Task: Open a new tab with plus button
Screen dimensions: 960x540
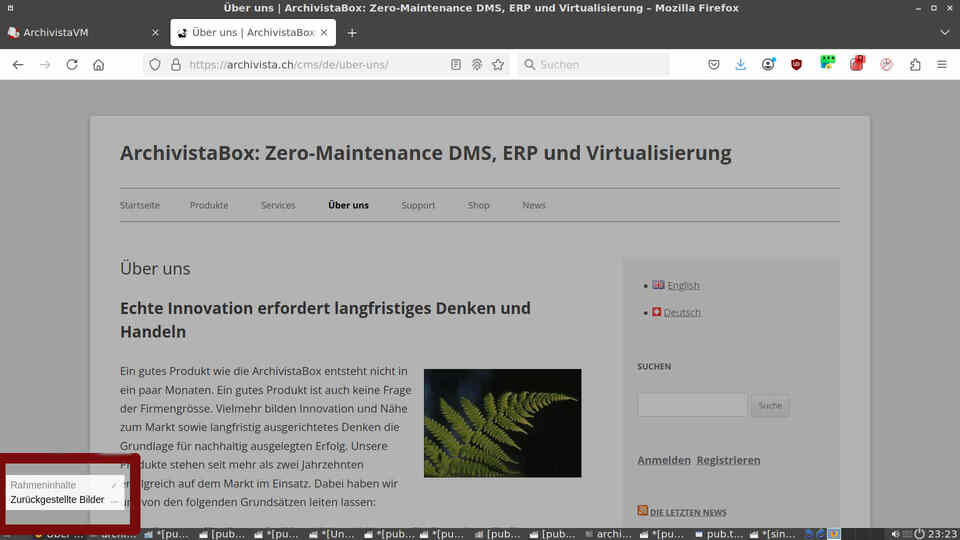Action: [351, 33]
